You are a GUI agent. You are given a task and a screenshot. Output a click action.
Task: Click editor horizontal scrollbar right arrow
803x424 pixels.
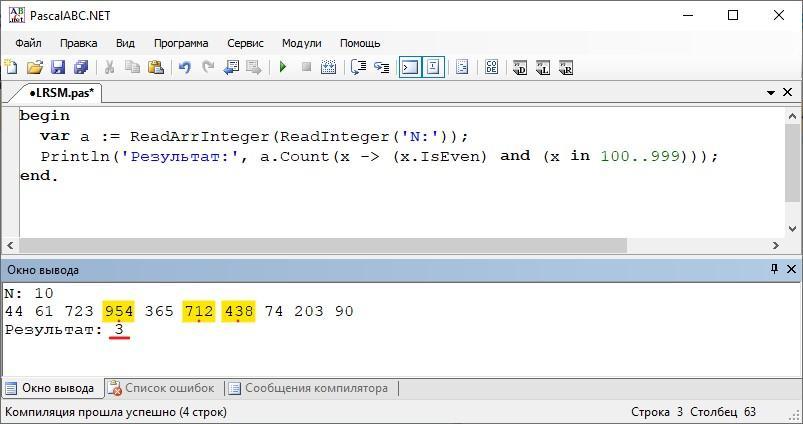[x=776, y=245]
